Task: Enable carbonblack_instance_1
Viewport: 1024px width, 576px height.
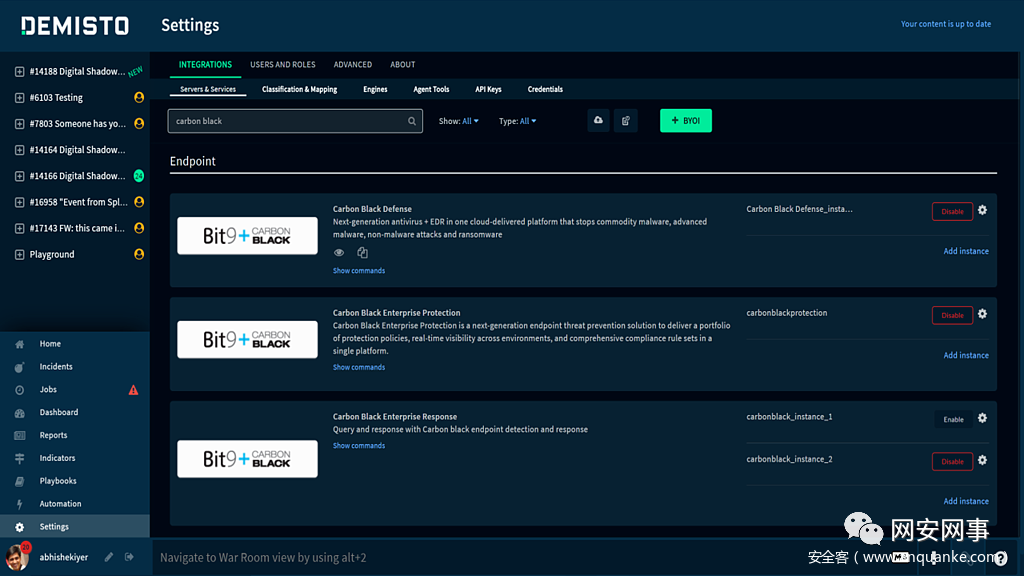Action: [953, 419]
